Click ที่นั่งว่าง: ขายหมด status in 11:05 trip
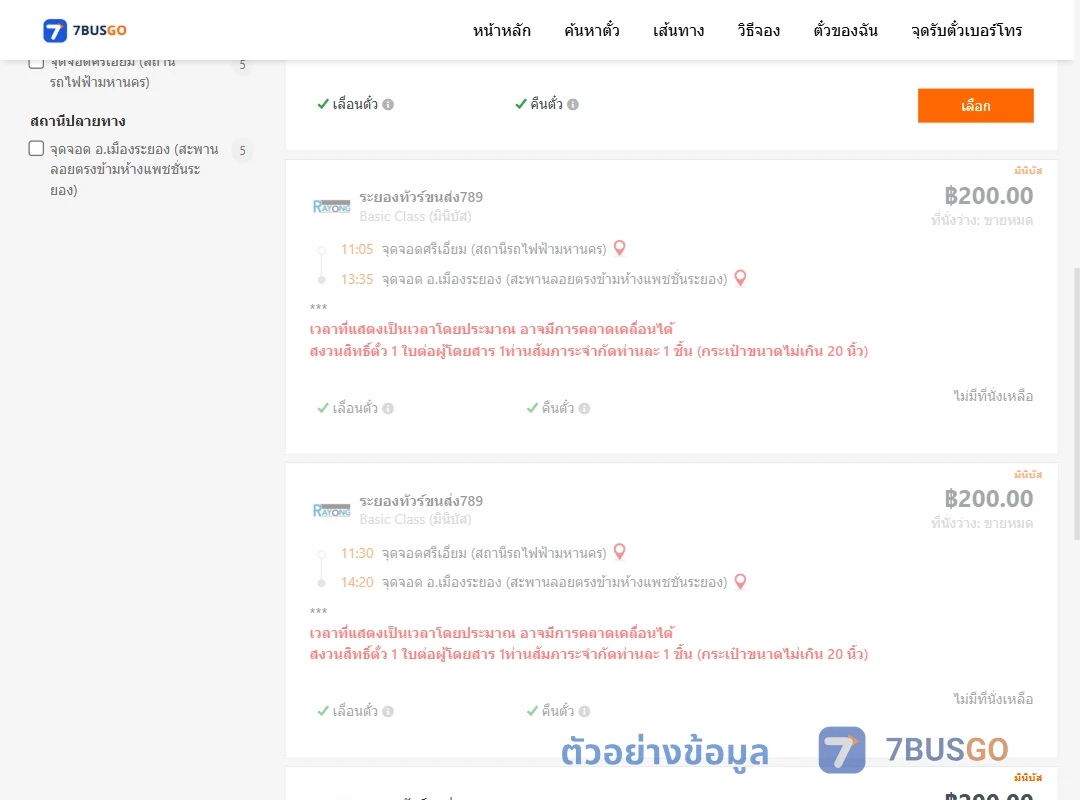Screen dimensions: 1080x800 pyautogui.click(x=982, y=220)
